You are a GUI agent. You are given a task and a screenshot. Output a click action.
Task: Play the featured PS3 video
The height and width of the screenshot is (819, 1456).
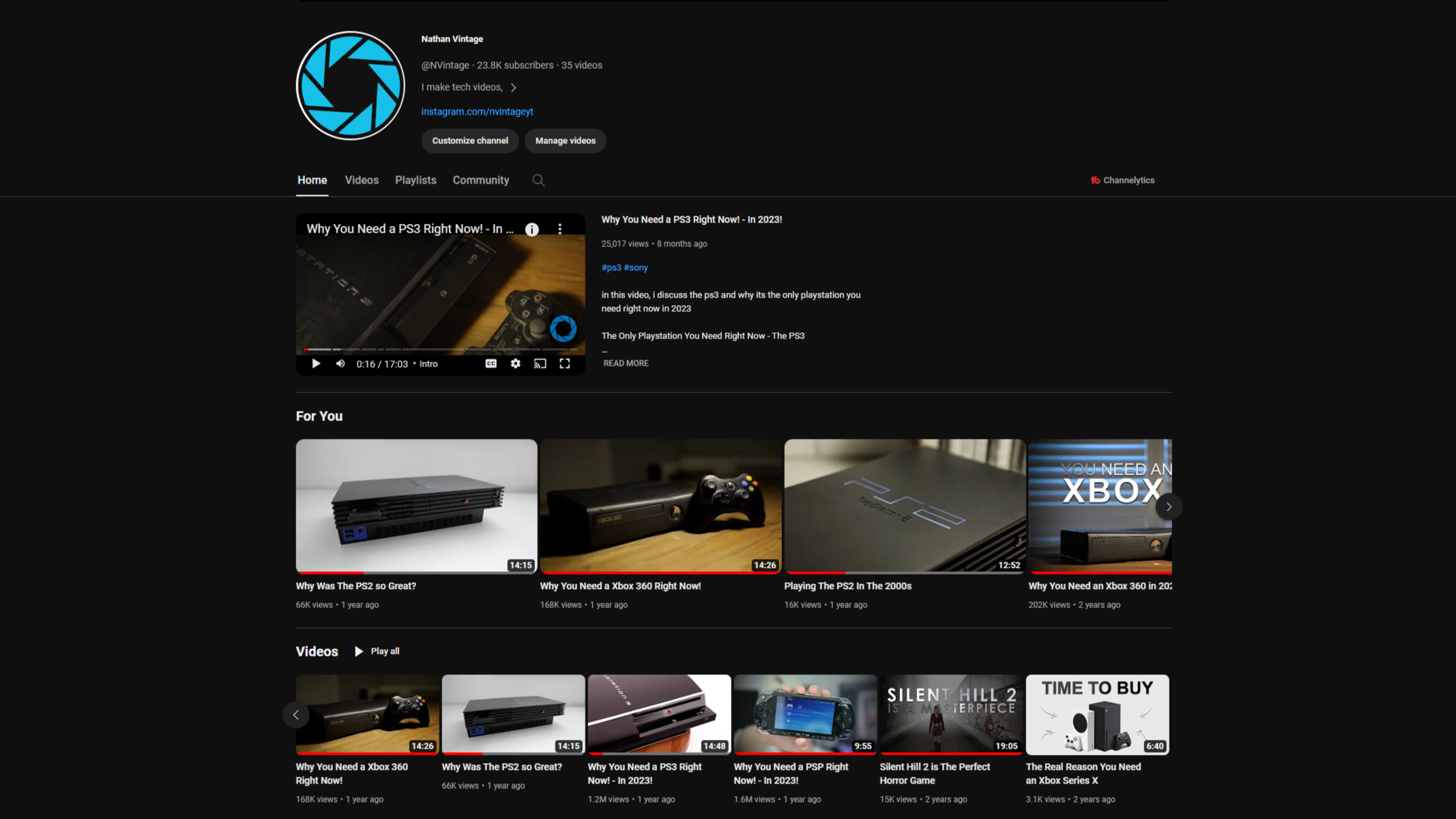(316, 364)
